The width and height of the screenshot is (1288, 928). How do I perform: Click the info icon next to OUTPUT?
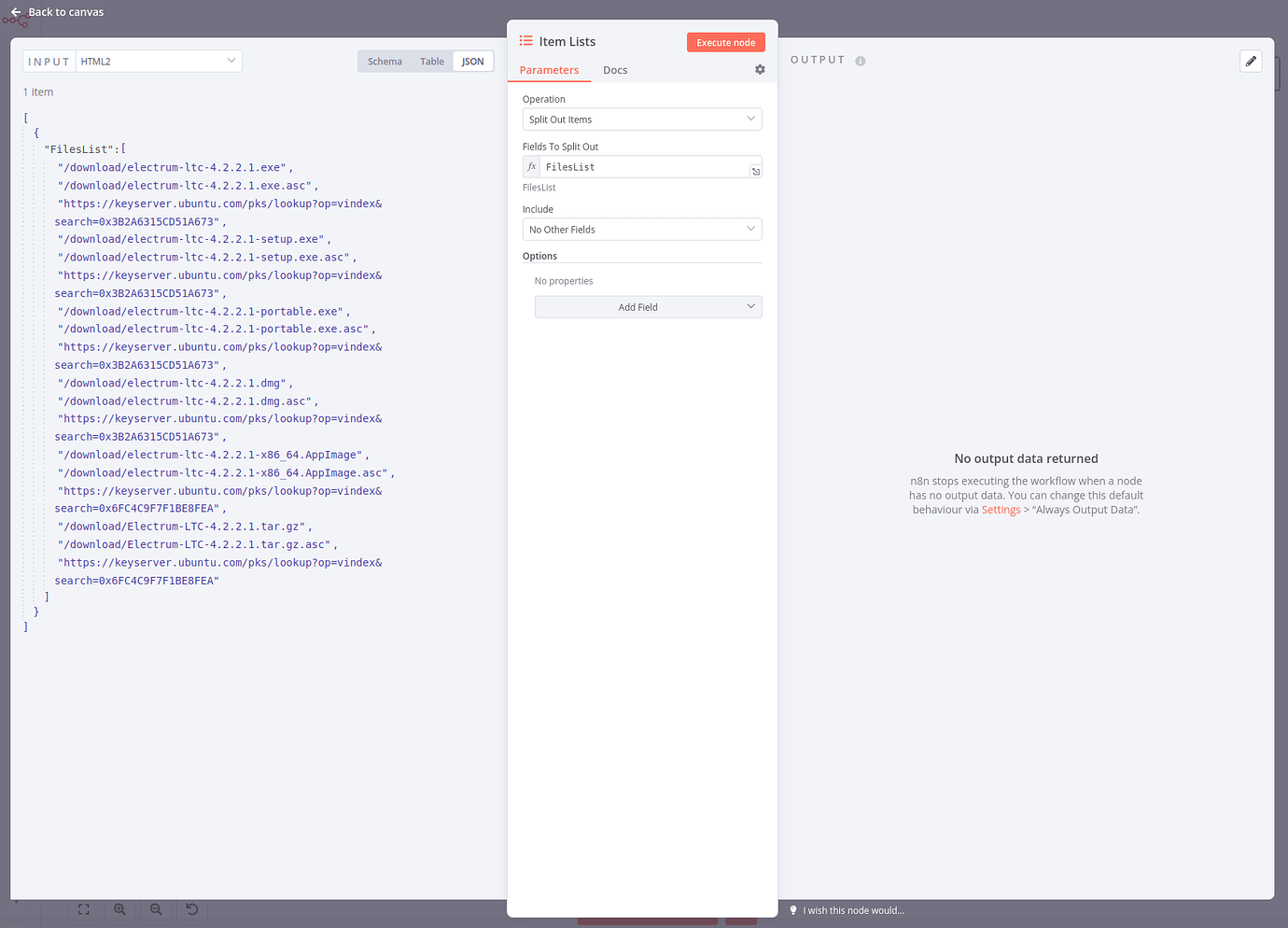861,62
